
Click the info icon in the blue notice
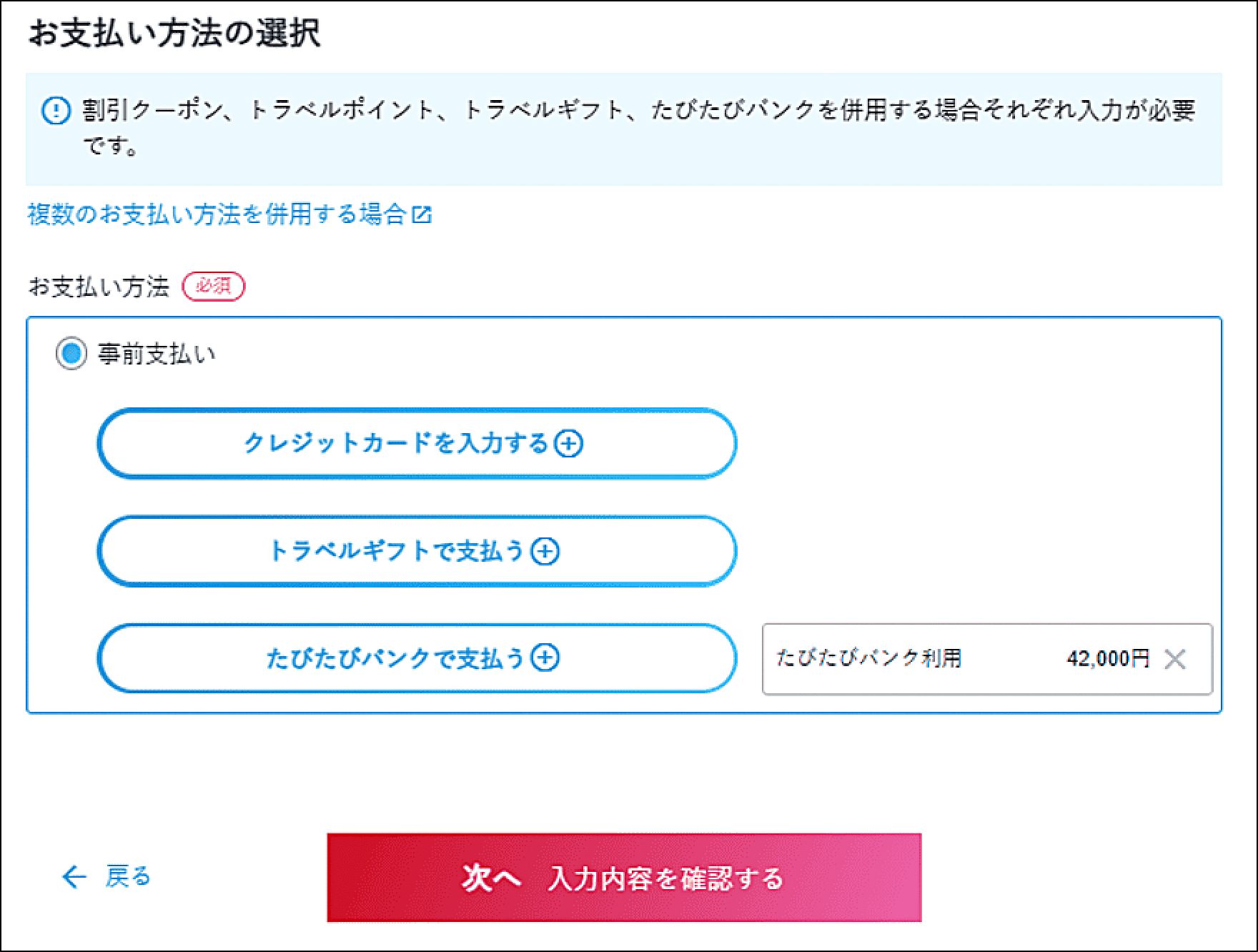(x=56, y=111)
